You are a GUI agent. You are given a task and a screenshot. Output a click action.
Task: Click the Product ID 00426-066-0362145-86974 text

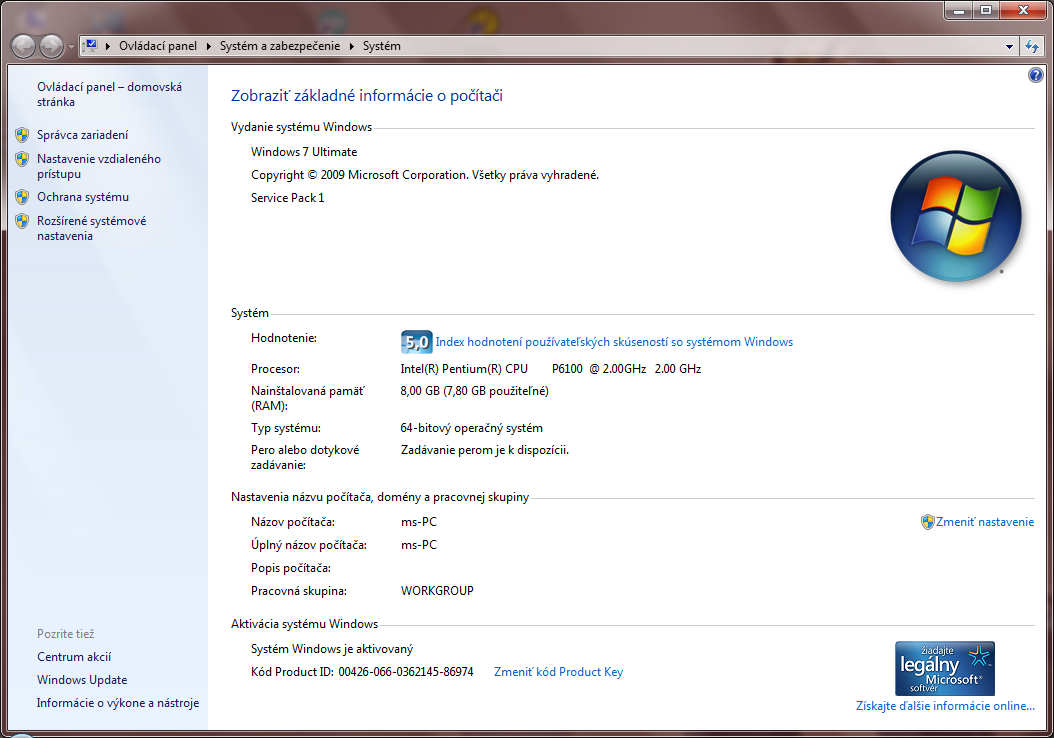[x=406, y=672]
